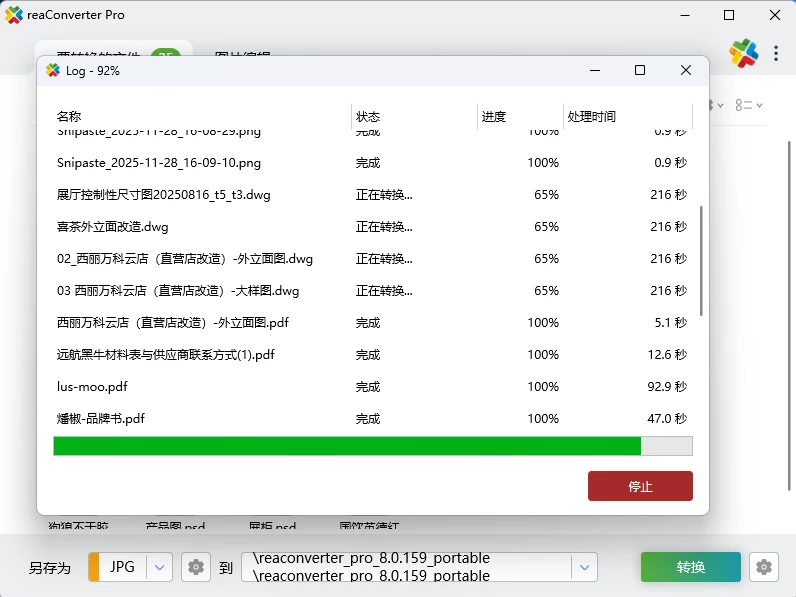The height and width of the screenshot is (597, 796).
Task: Click the 另存为 label
Action: click(x=50, y=568)
